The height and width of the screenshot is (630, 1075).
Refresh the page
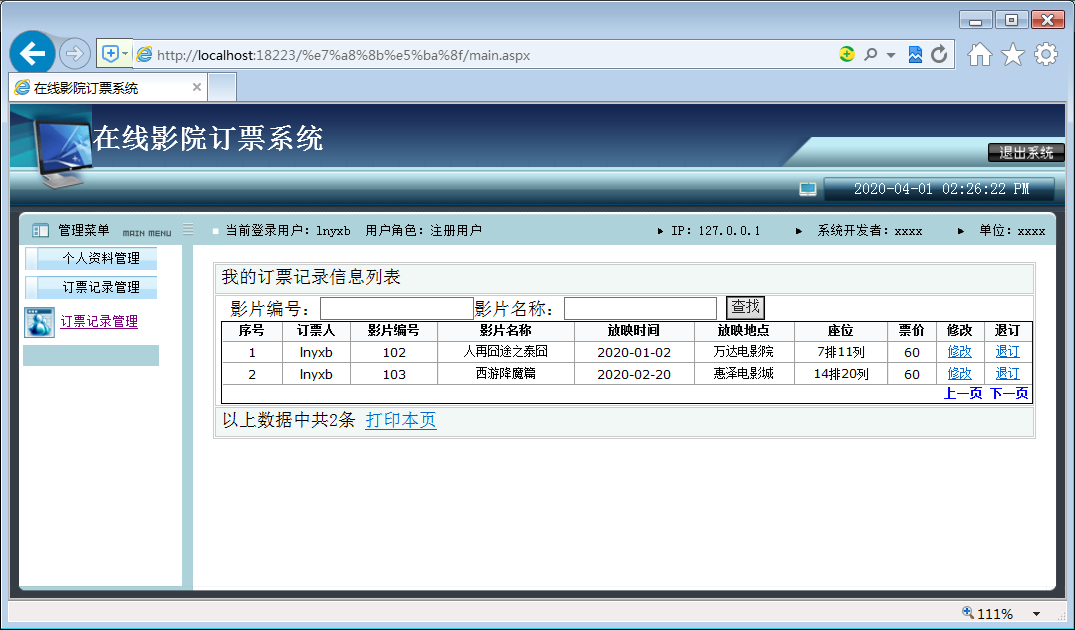coord(939,54)
